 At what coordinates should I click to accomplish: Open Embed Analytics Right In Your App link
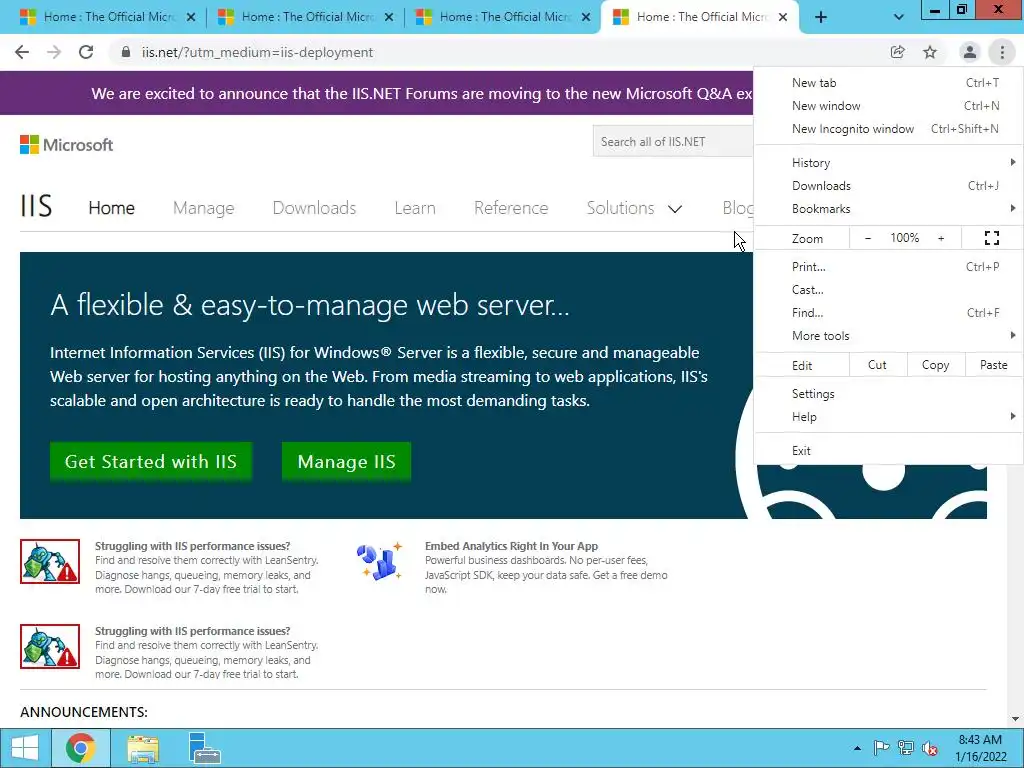pyautogui.click(x=511, y=546)
